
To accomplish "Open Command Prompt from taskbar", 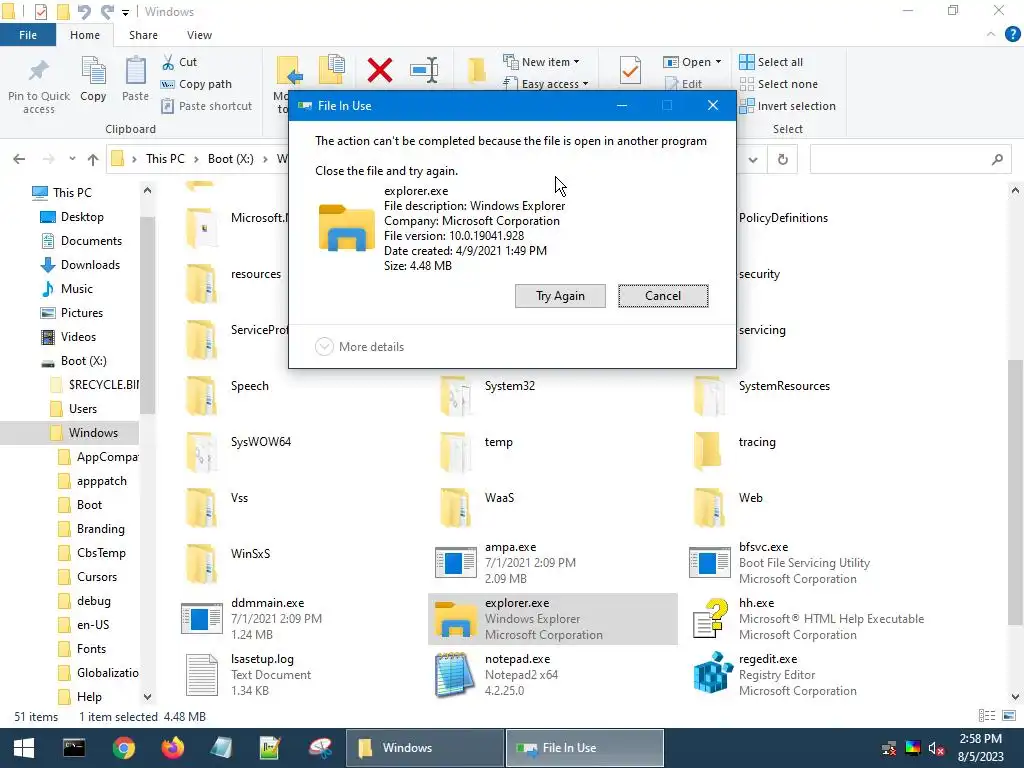I will click(x=74, y=748).
